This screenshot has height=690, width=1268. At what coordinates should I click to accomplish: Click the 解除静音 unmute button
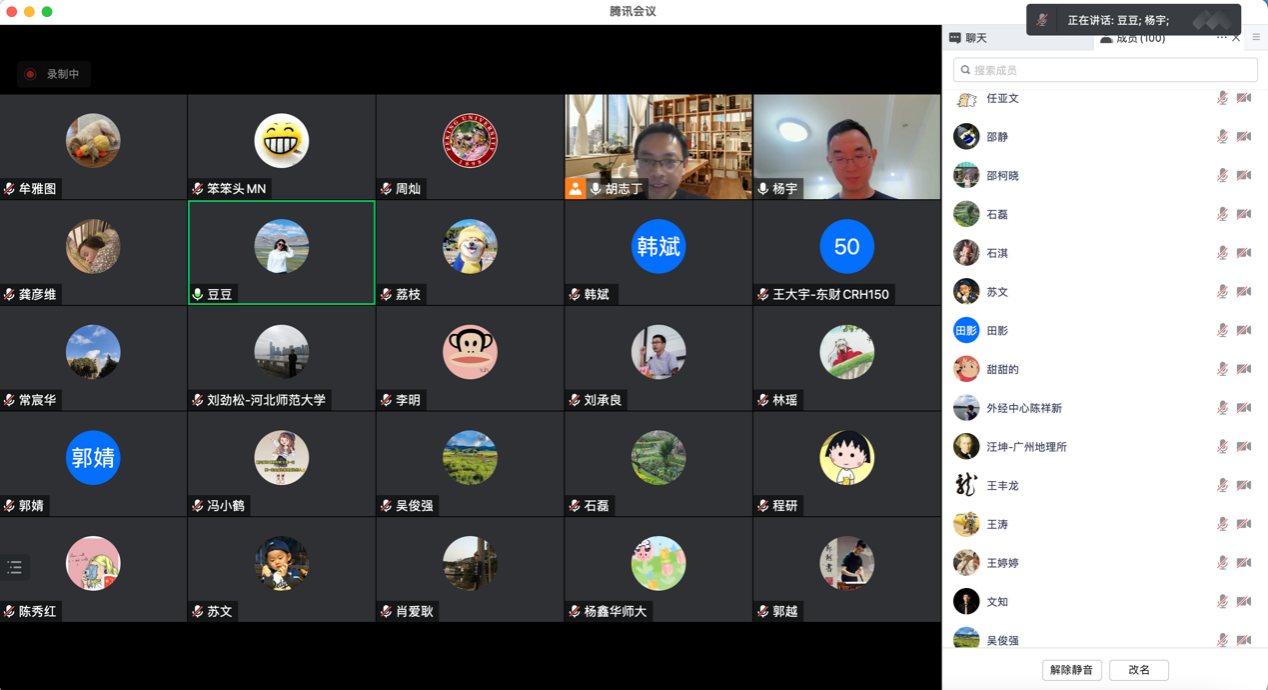click(1071, 670)
